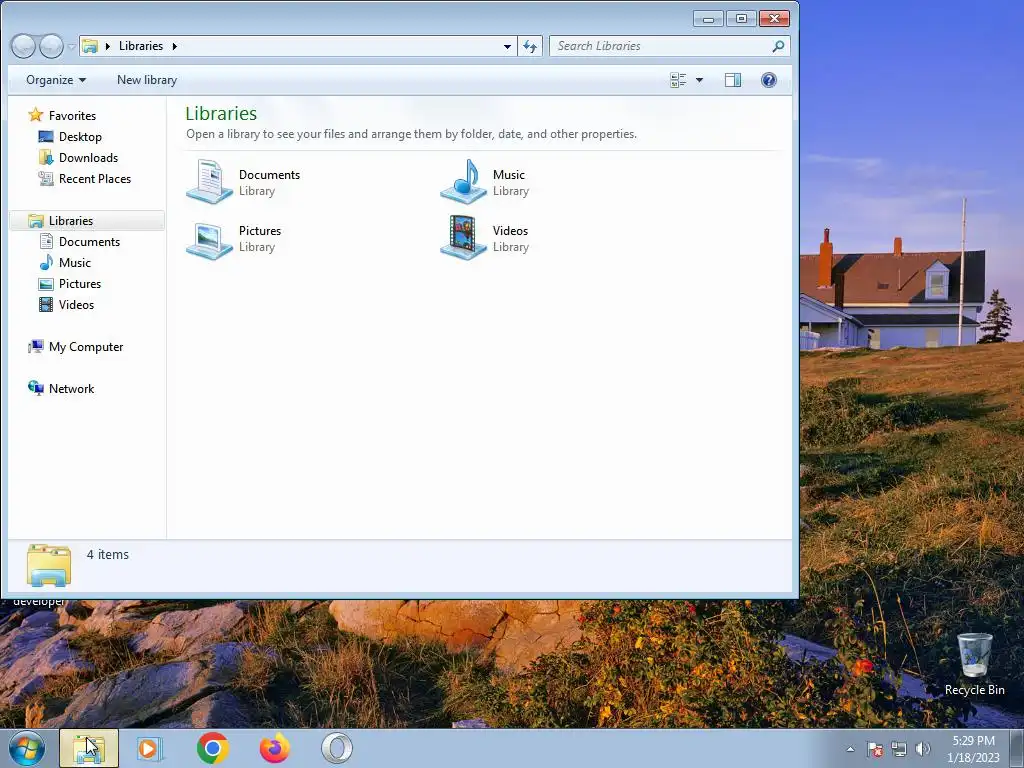
Task: Click the Forward navigation arrow button
Action: coord(51,46)
